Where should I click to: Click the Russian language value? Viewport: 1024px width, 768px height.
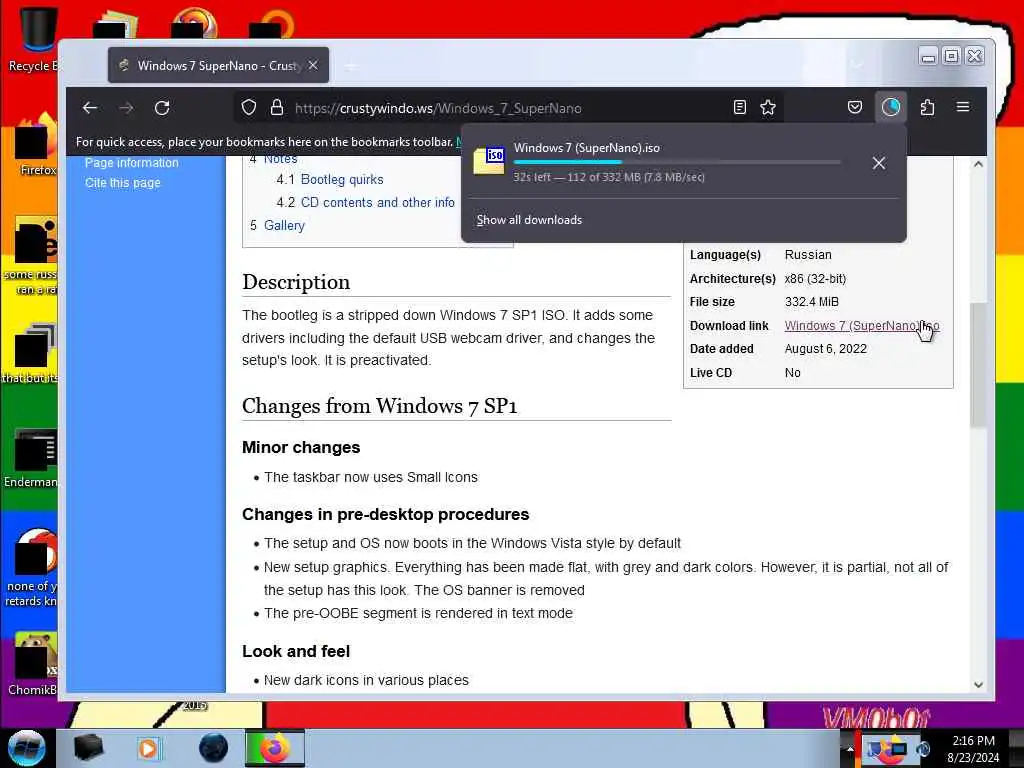(x=808, y=255)
